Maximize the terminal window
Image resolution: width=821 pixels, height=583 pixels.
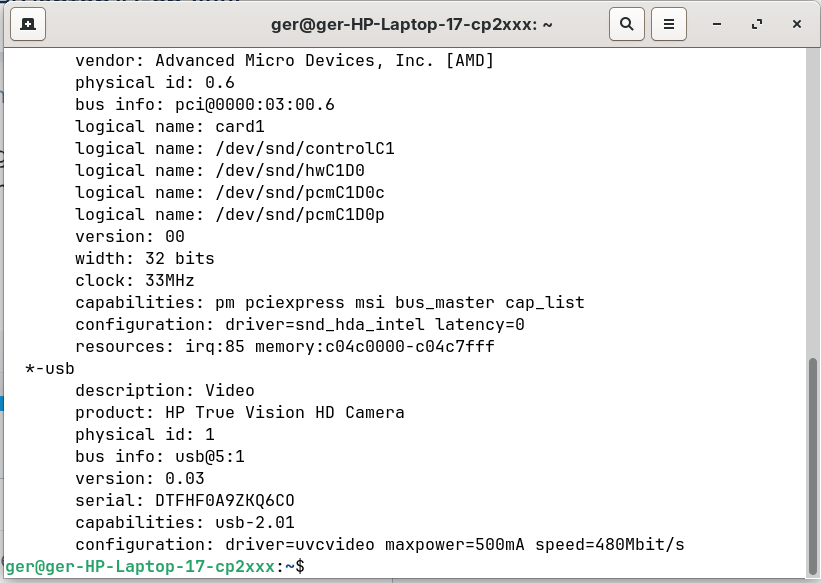pos(757,23)
